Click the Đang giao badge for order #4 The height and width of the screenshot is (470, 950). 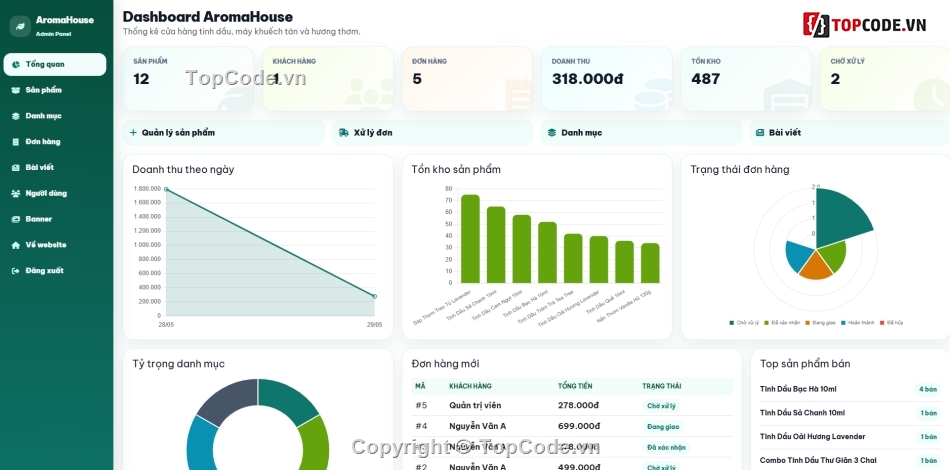[663, 427]
